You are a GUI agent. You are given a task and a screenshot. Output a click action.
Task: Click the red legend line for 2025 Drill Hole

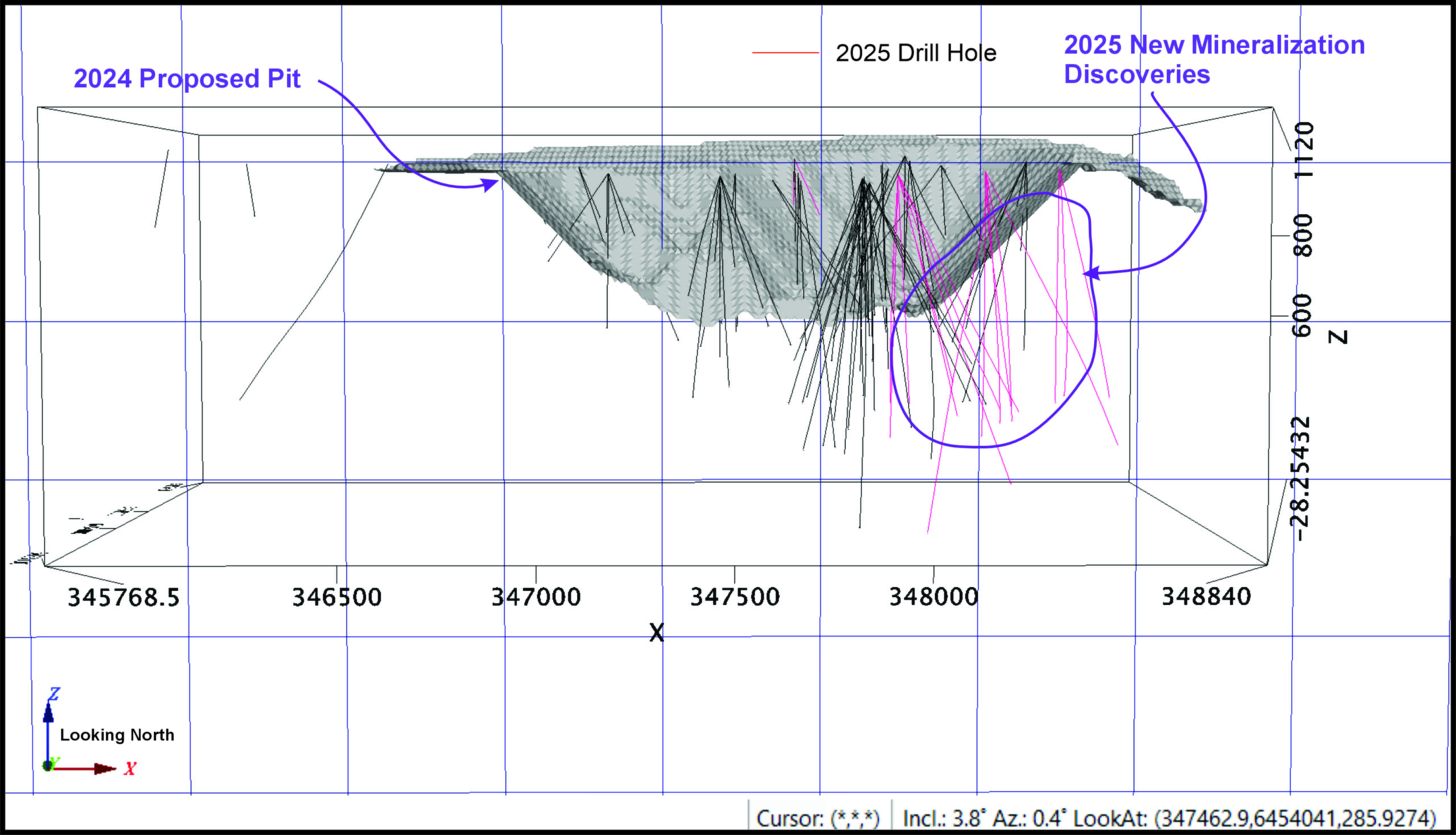(785, 53)
